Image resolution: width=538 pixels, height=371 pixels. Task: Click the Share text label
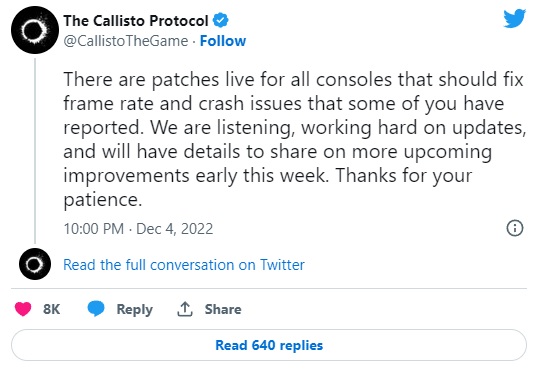pyautogui.click(x=223, y=309)
